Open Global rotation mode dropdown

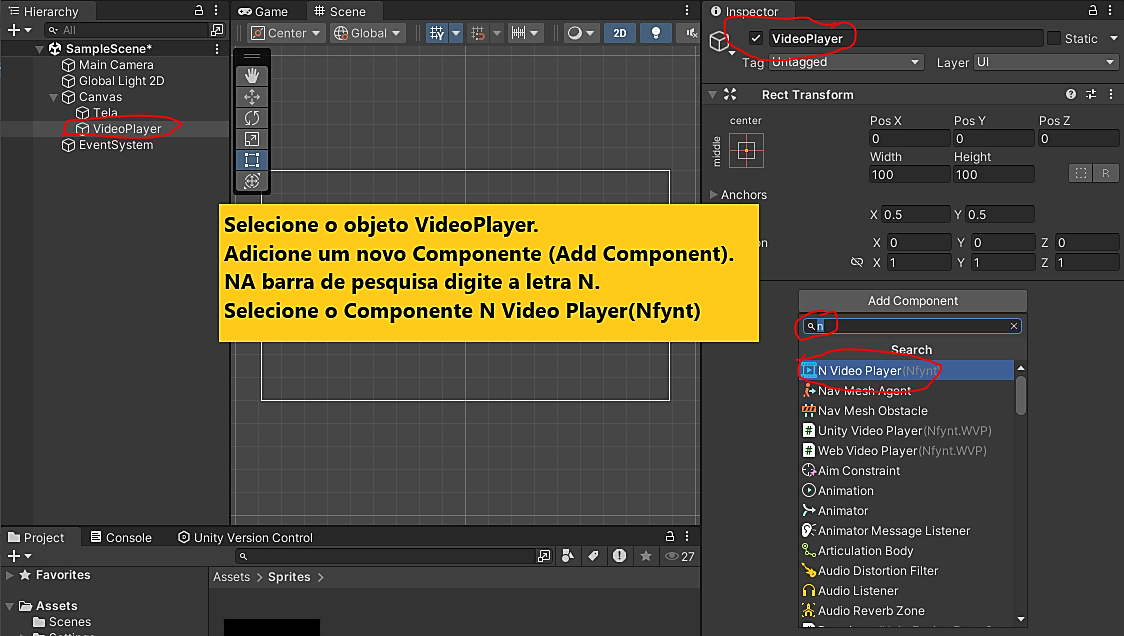pos(368,33)
